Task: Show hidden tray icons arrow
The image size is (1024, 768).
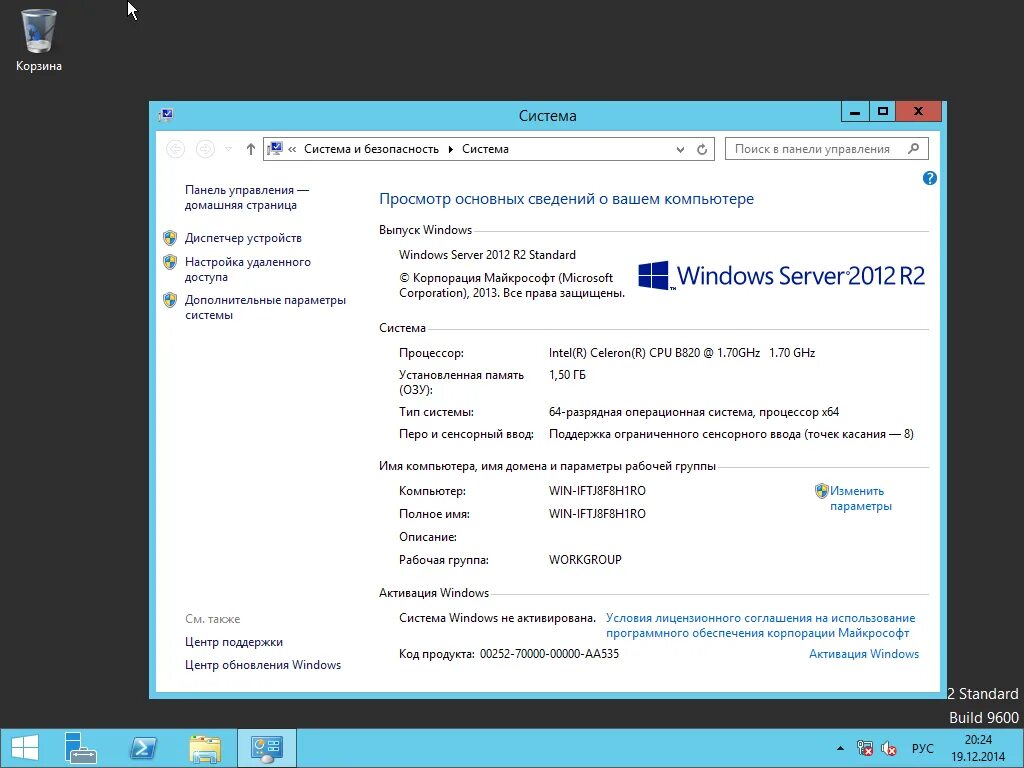Action: tap(840, 748)
